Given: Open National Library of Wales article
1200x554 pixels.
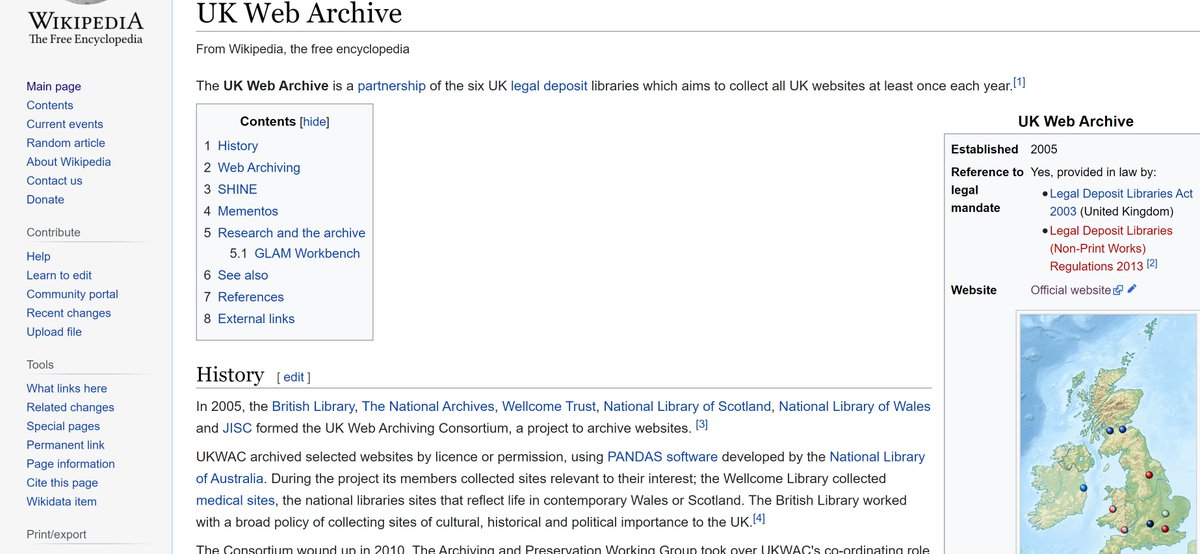Looking at the screenshot, I should coord(855,407).
